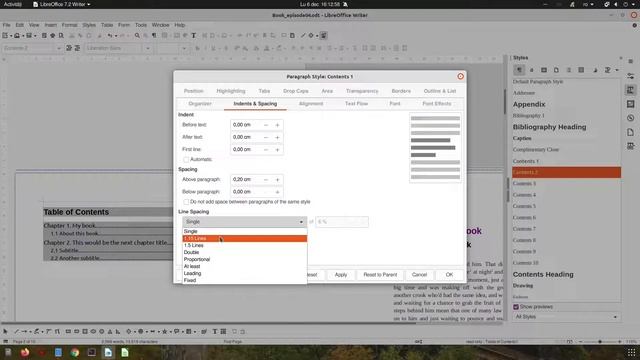
Task: Open paragraph style box dropdown arrow
Action: tap(59, 48)
